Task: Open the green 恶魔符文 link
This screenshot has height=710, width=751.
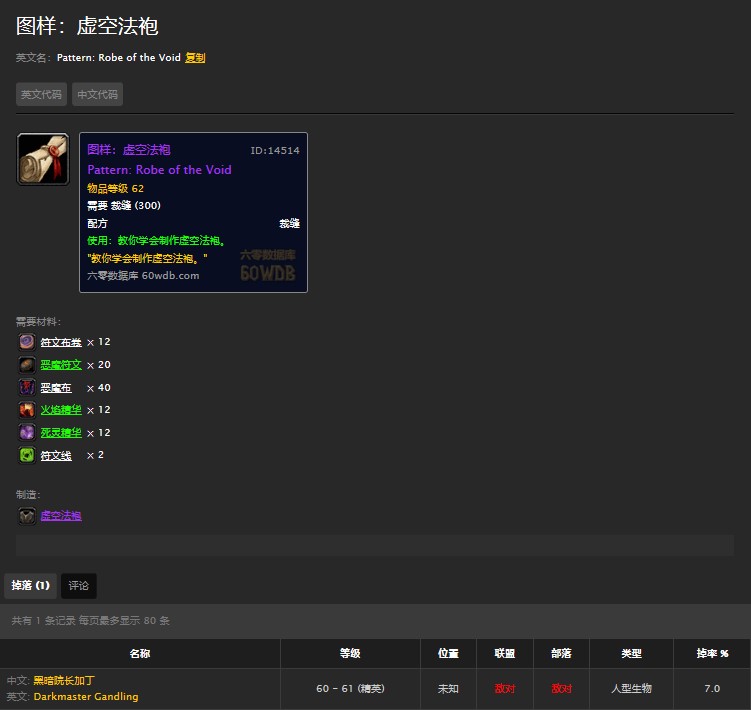Action: 61,365
